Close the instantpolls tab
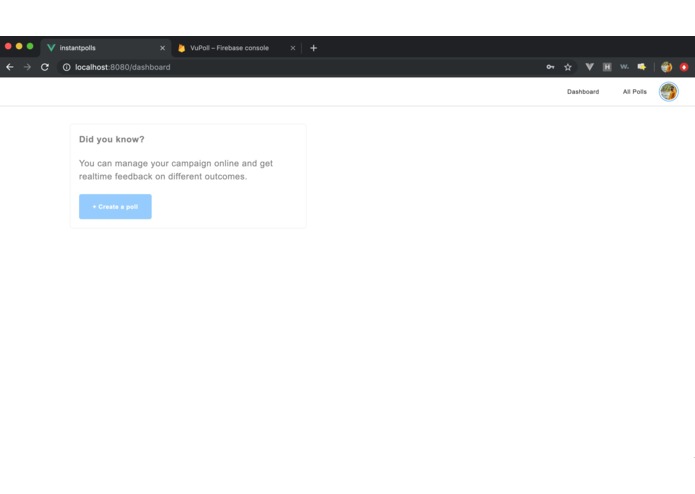 162,48
